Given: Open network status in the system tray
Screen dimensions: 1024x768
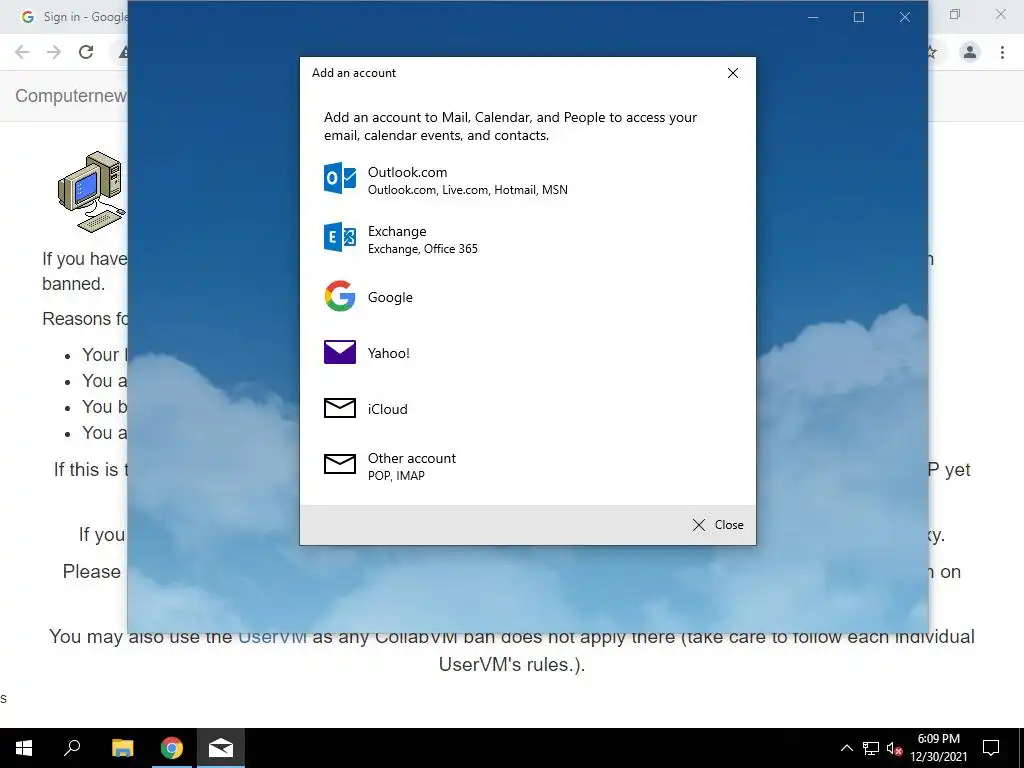Looking at the screenshot, I should click(871, 748).
